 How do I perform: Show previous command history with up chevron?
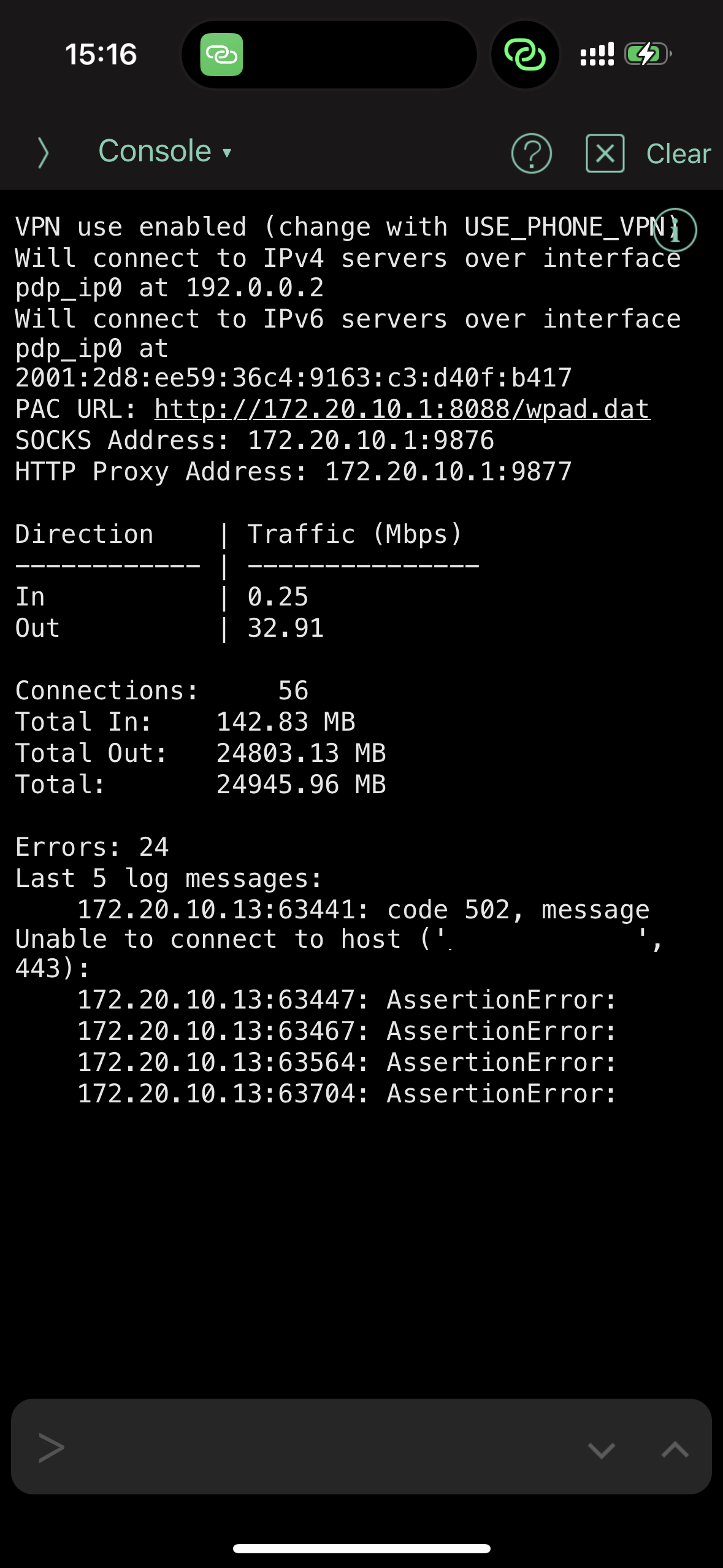[x=675, y=1449]
